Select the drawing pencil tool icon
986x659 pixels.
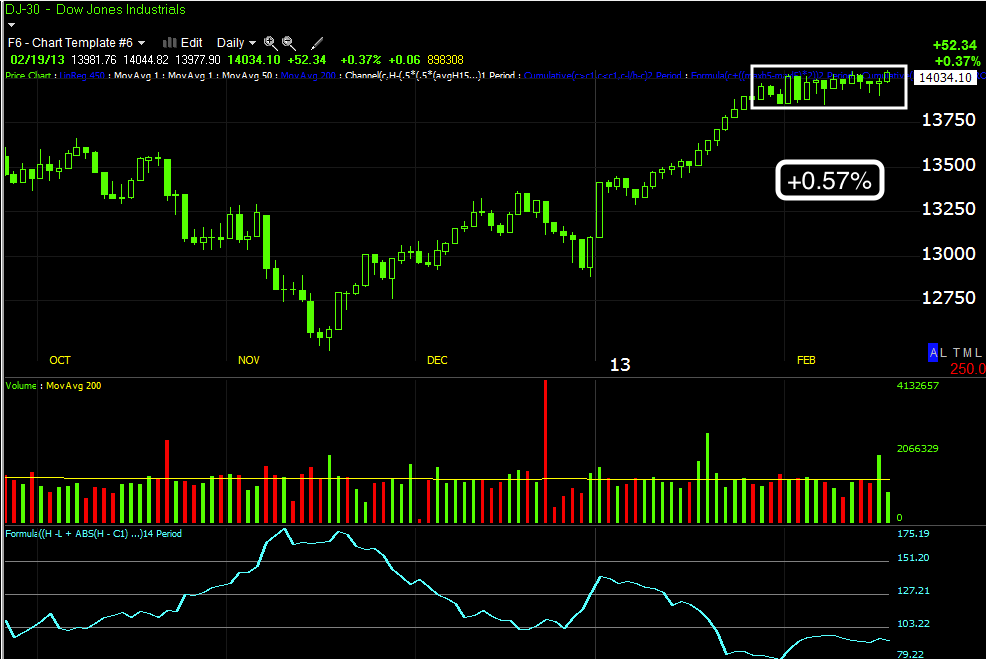(317, 43)
